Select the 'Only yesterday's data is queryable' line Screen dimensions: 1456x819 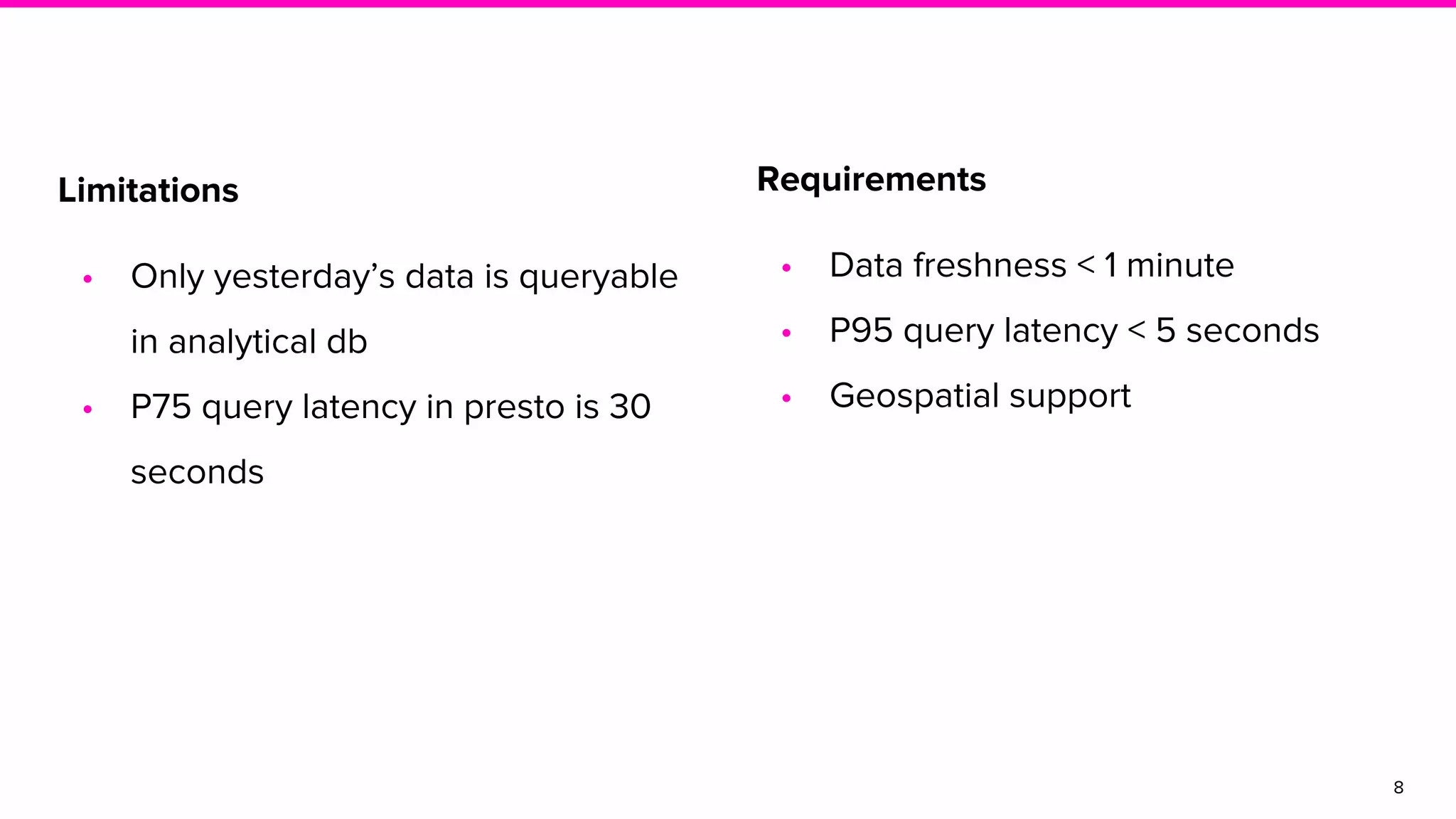(404, 277)
